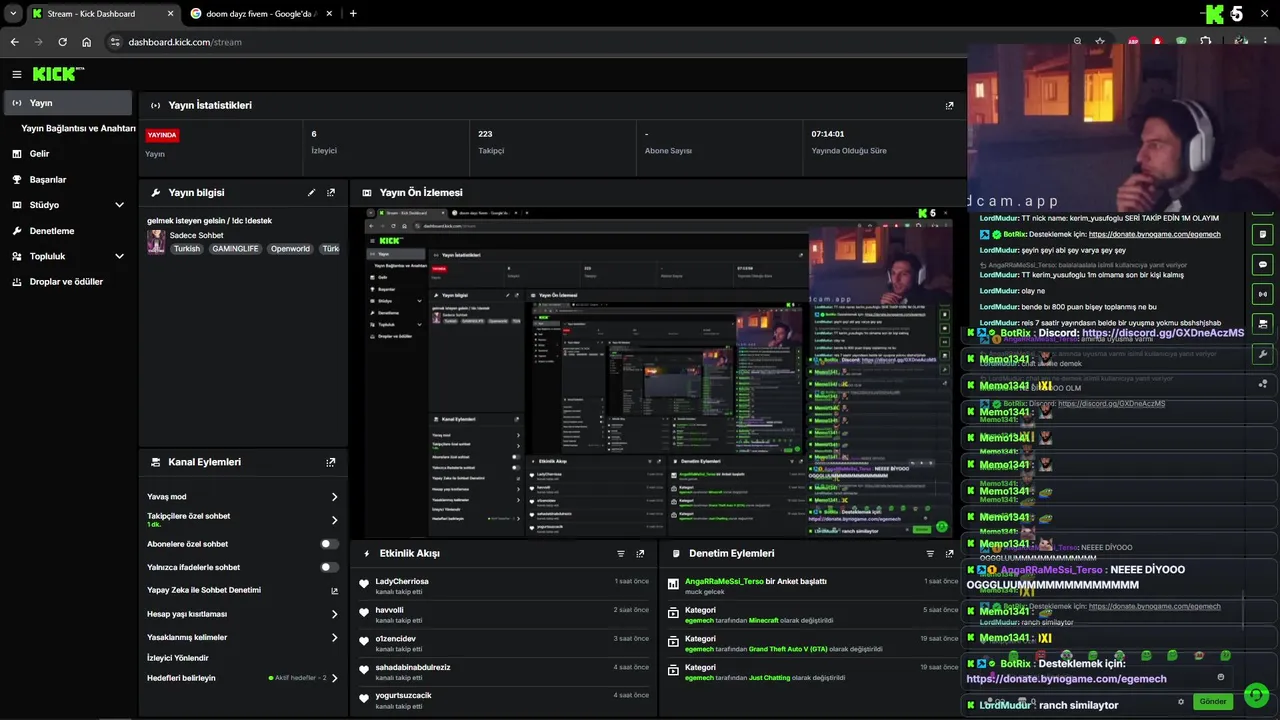Screen dimensions: 1280x720
Task: Click the LadyCherriosa follow heart icon
Action: tap(365, 584)
